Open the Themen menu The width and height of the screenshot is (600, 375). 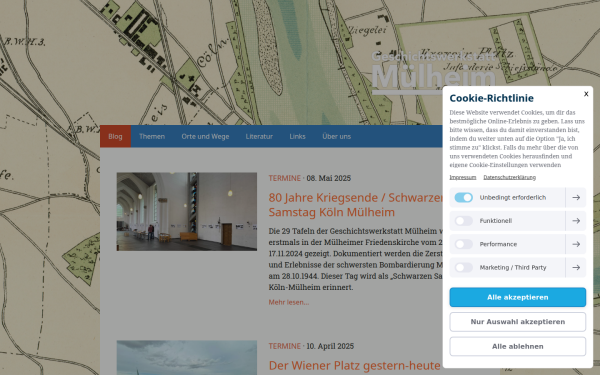tap(152, 136)
